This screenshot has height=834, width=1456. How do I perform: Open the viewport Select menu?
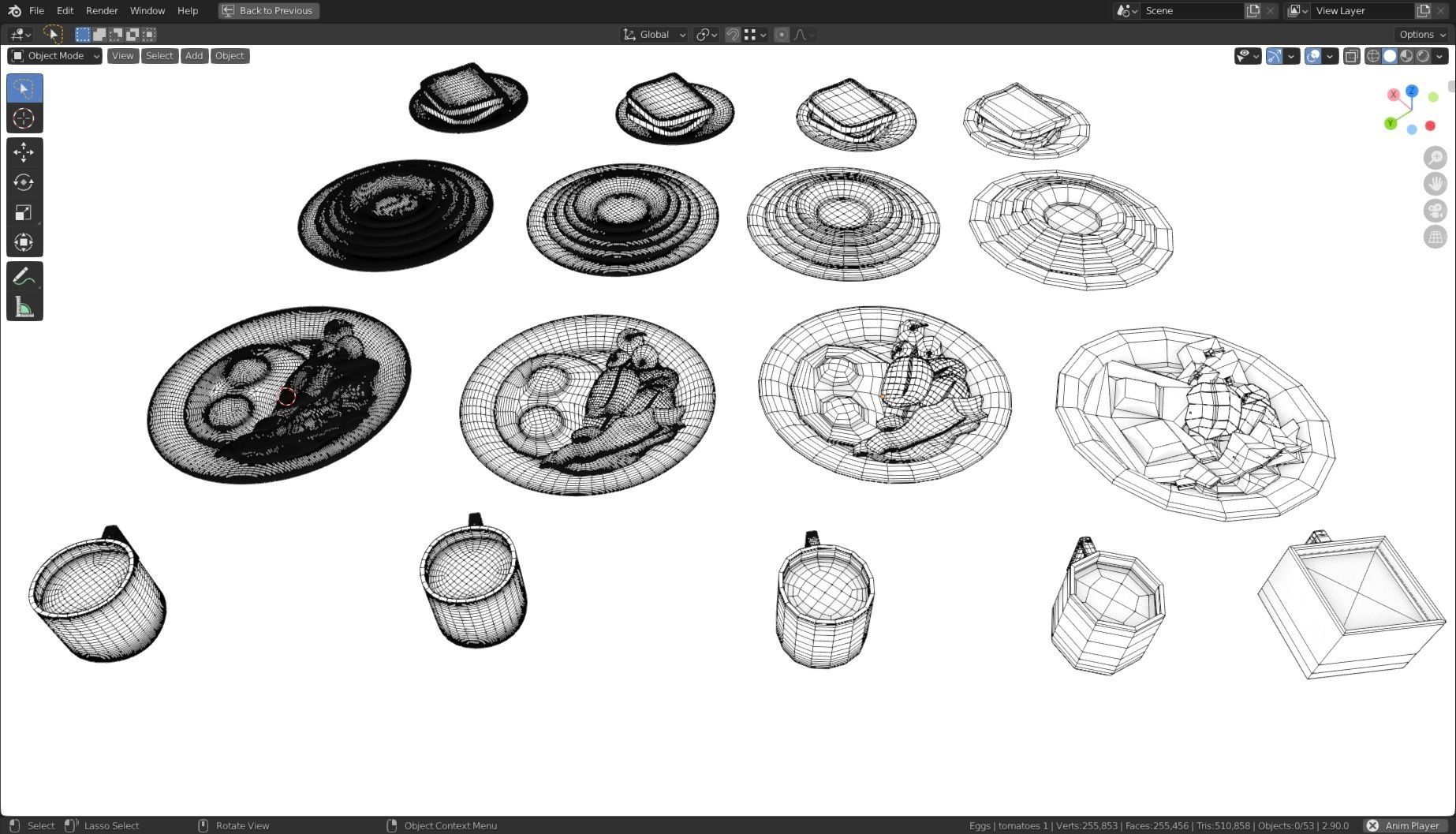(159, 56)
